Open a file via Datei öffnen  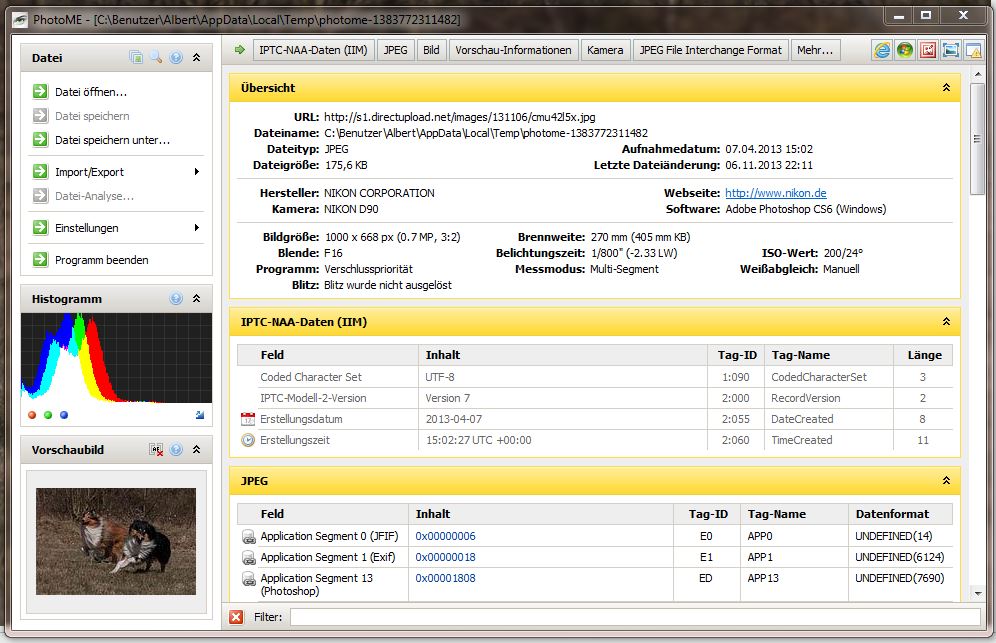[91, 91]
